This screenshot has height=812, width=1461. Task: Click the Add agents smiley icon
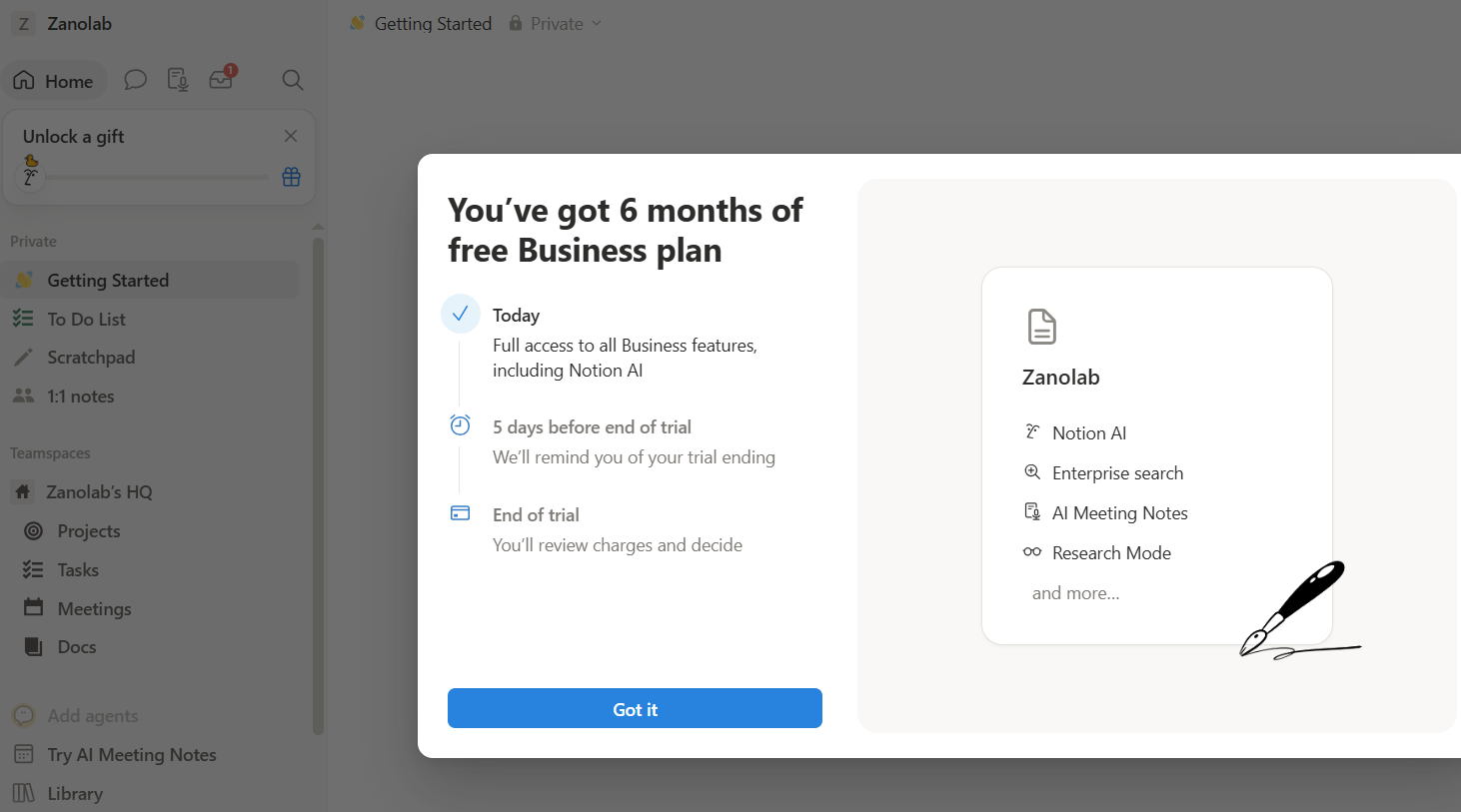[x=24, y=716]
